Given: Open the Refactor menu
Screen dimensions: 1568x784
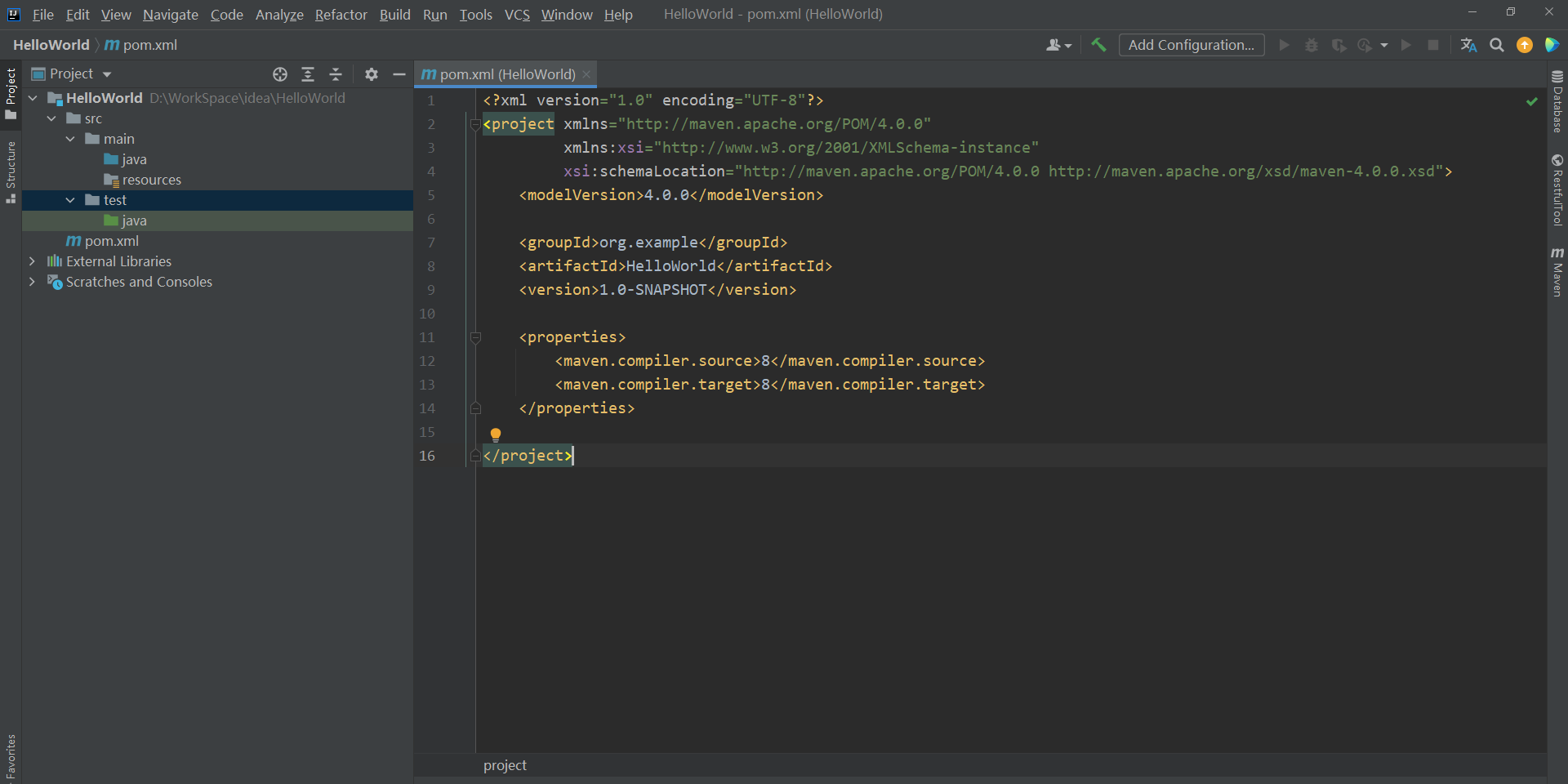Looking at the screenshot, I should point(341,15).
